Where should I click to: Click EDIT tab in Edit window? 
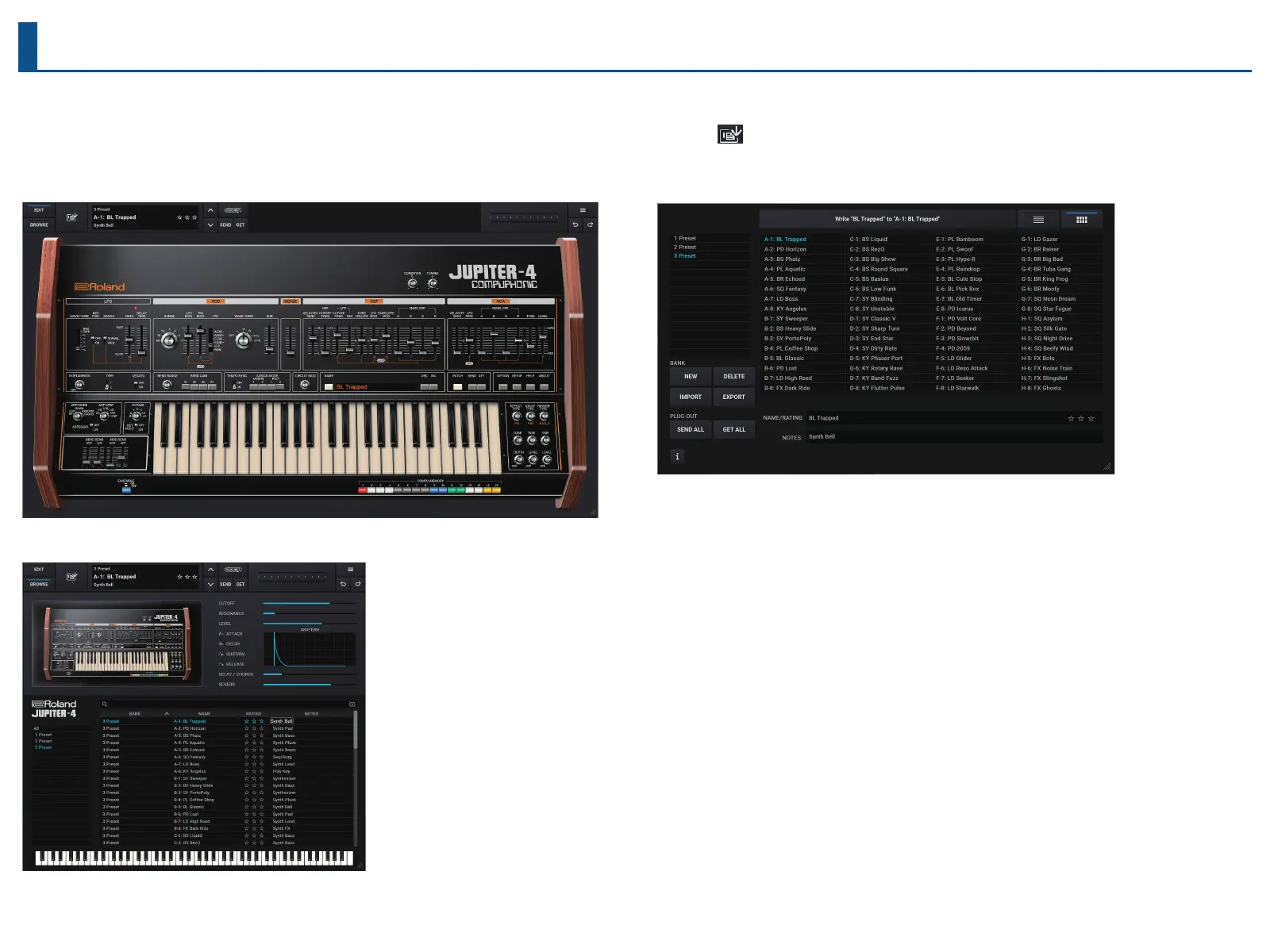coord(39,210)
